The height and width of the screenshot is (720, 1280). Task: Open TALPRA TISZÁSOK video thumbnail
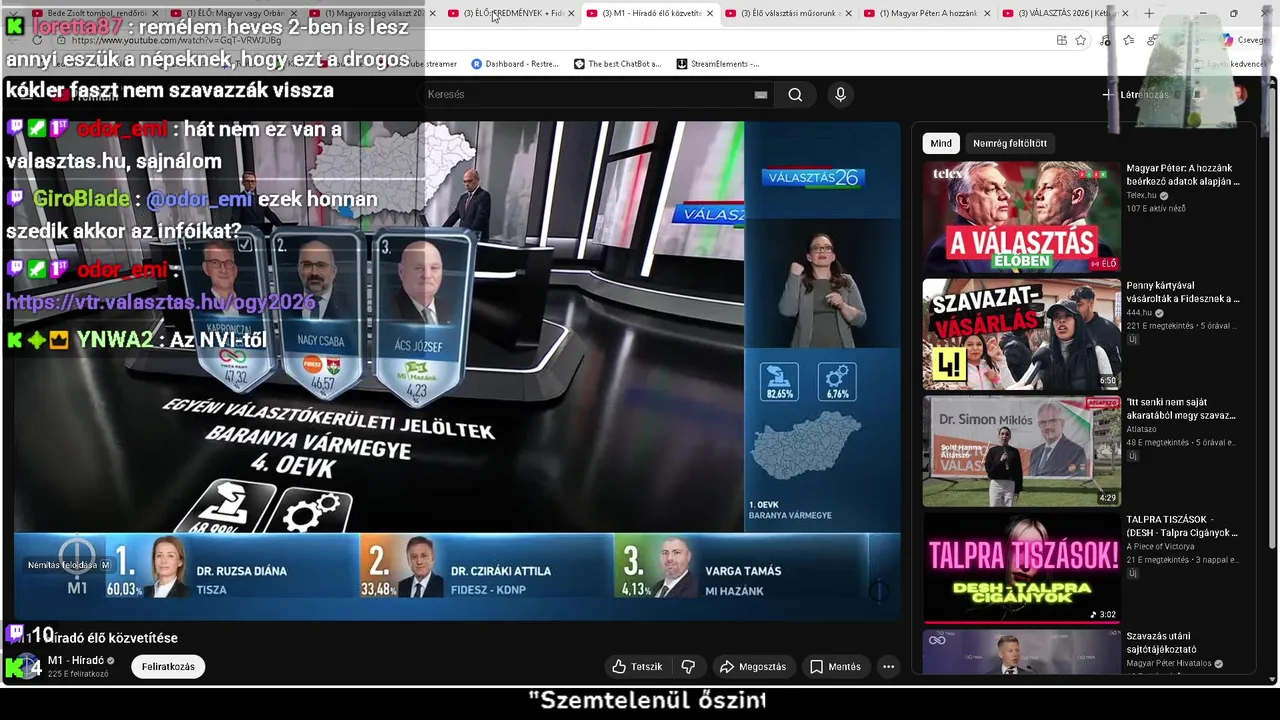coord(1022,568)
